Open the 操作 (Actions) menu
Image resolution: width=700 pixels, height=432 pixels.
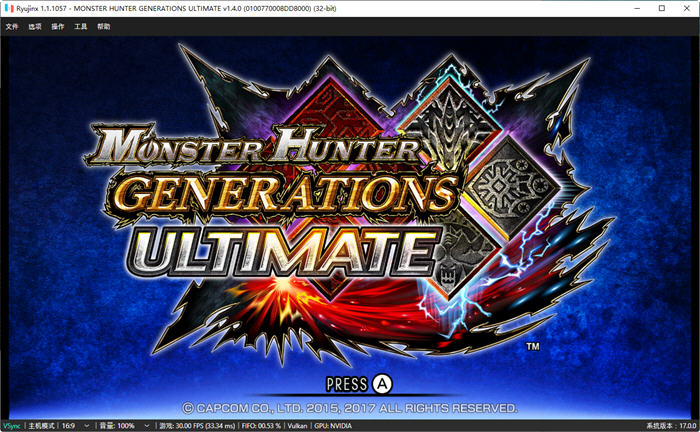[x=58, y=27]
